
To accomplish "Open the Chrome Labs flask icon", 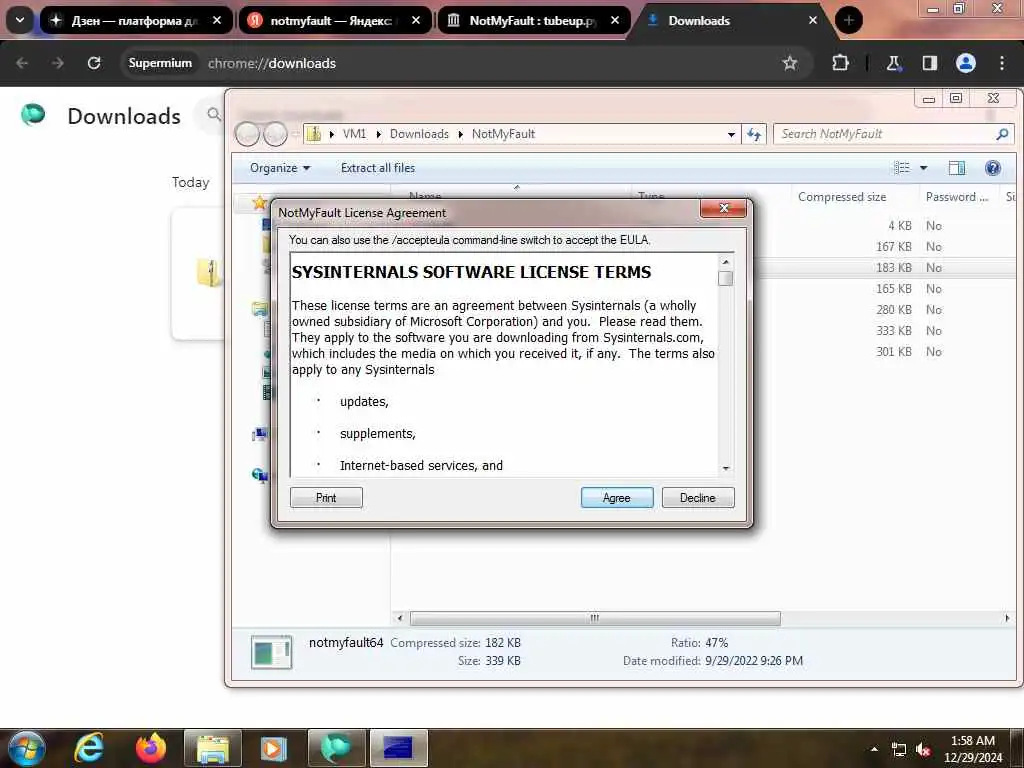I will point(893,63).
